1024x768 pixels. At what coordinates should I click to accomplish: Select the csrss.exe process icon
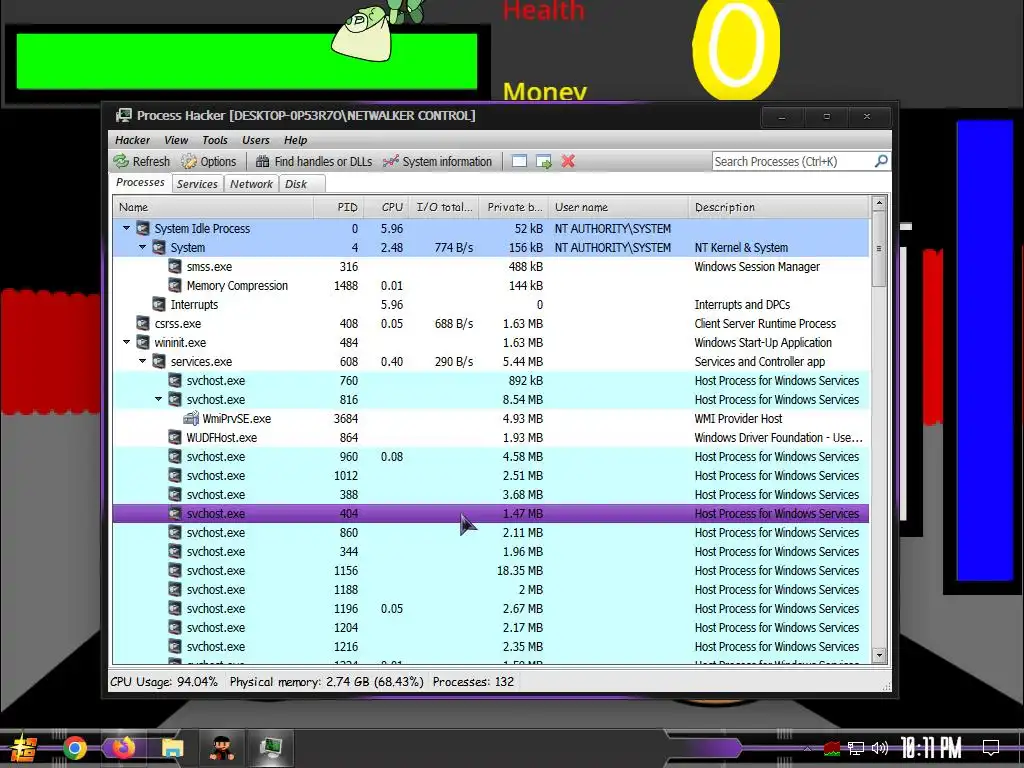tap(143, 323)
